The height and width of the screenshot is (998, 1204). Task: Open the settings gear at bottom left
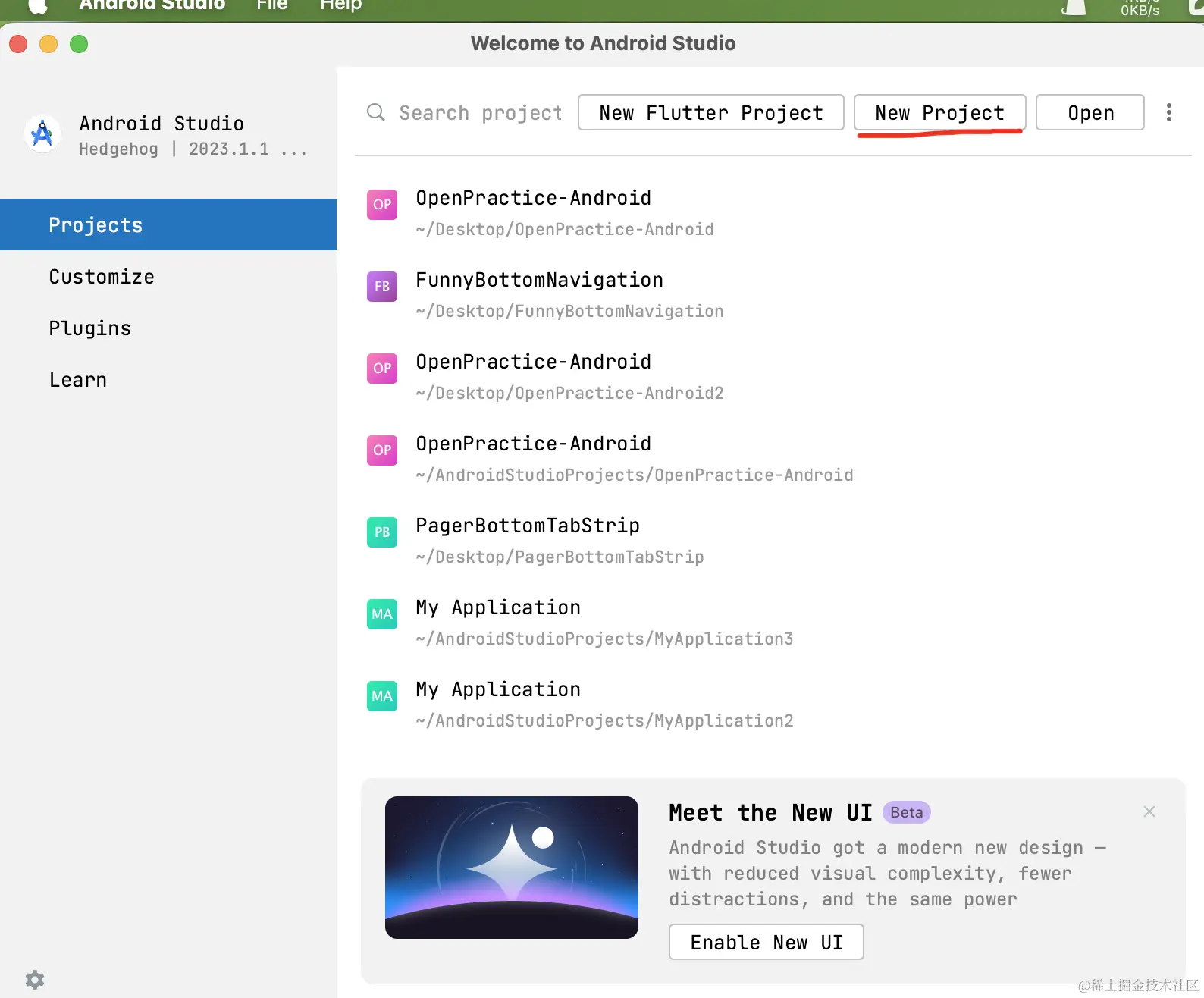(x=35, y=979)
